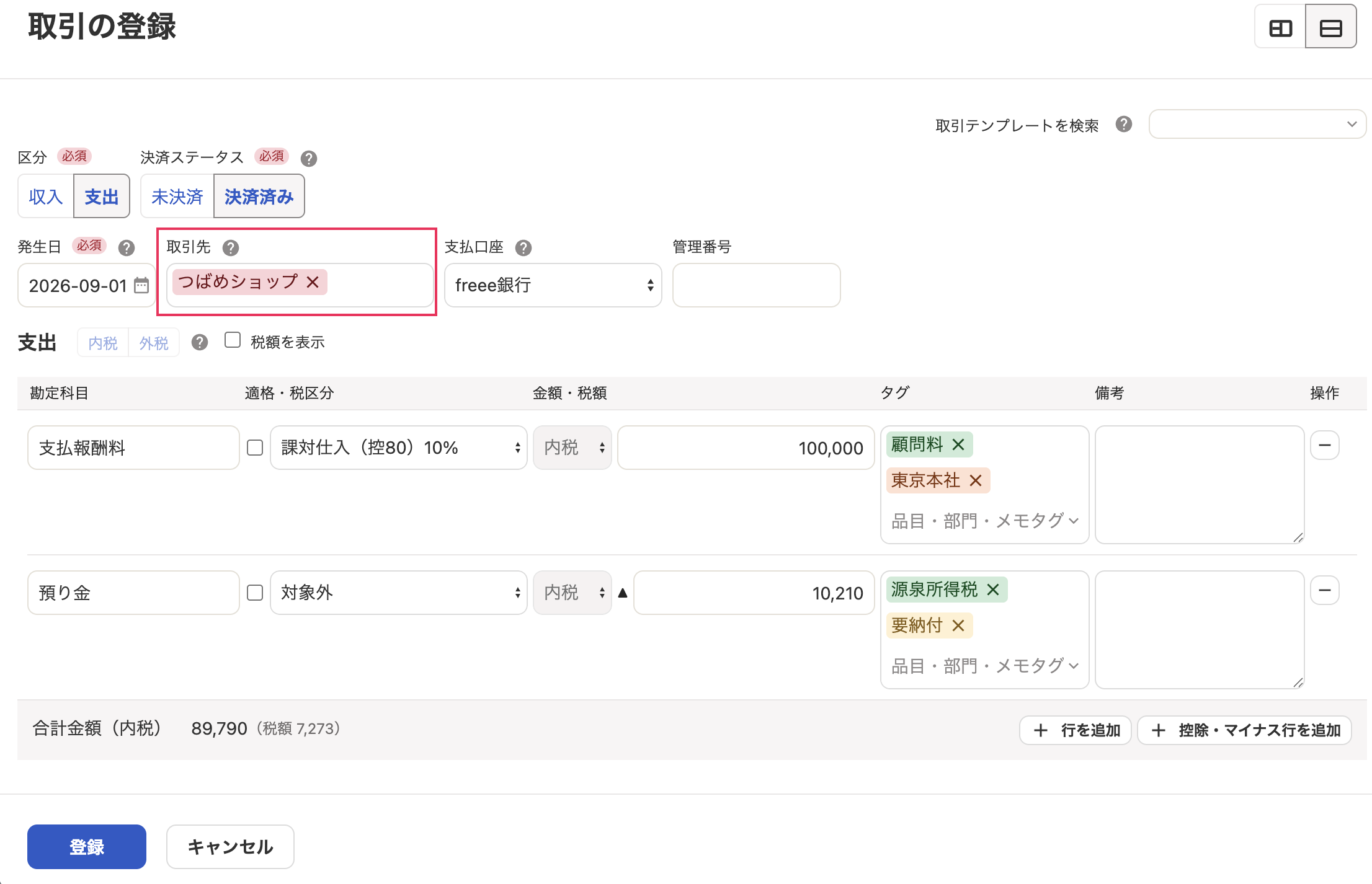This screenshot has height=884, width=1372.
Task: Open help for 取引テンプレートを検索
Action: click(1123, 125)
